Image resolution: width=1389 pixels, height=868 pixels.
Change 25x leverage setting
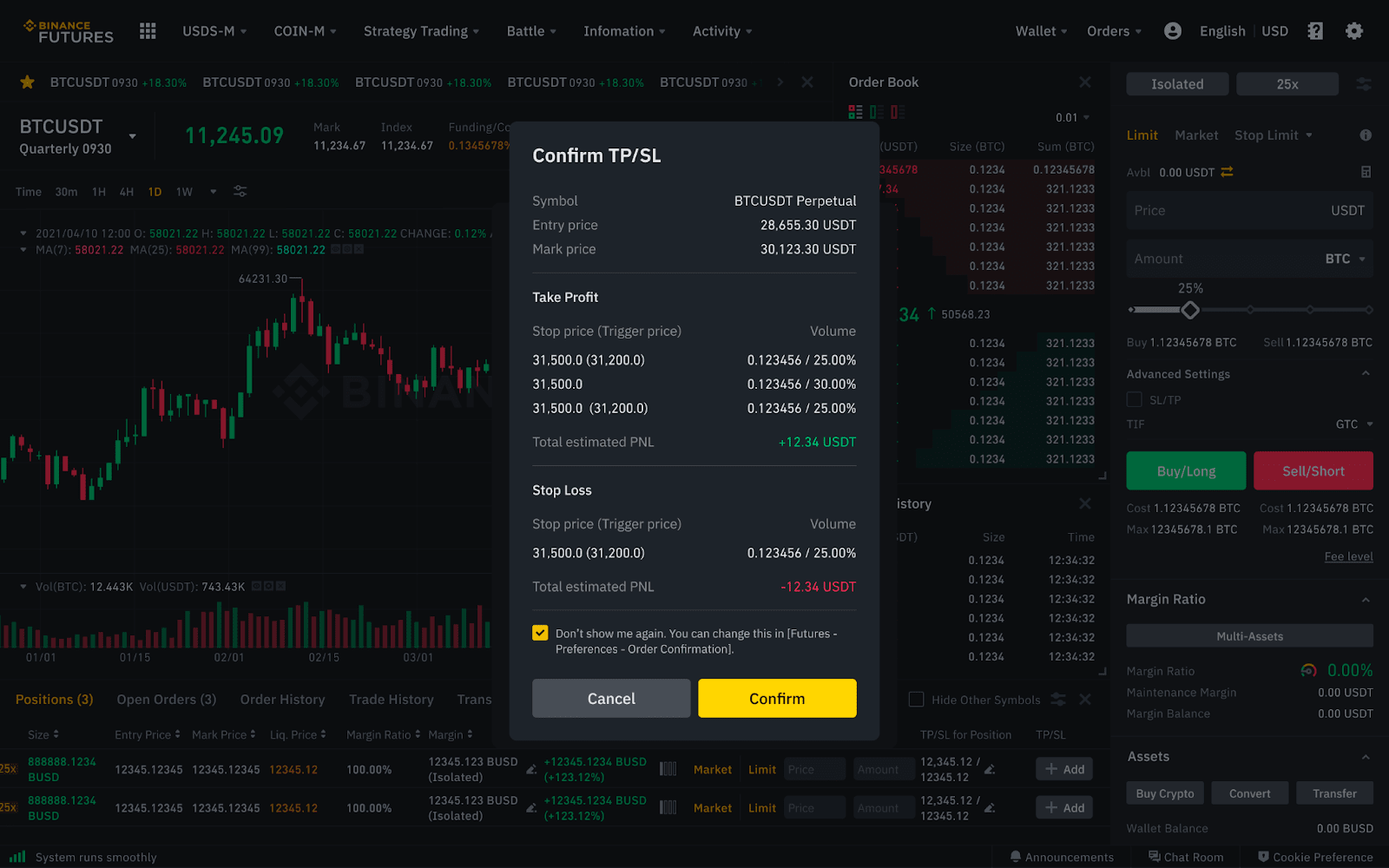(x=1287, y=84)
